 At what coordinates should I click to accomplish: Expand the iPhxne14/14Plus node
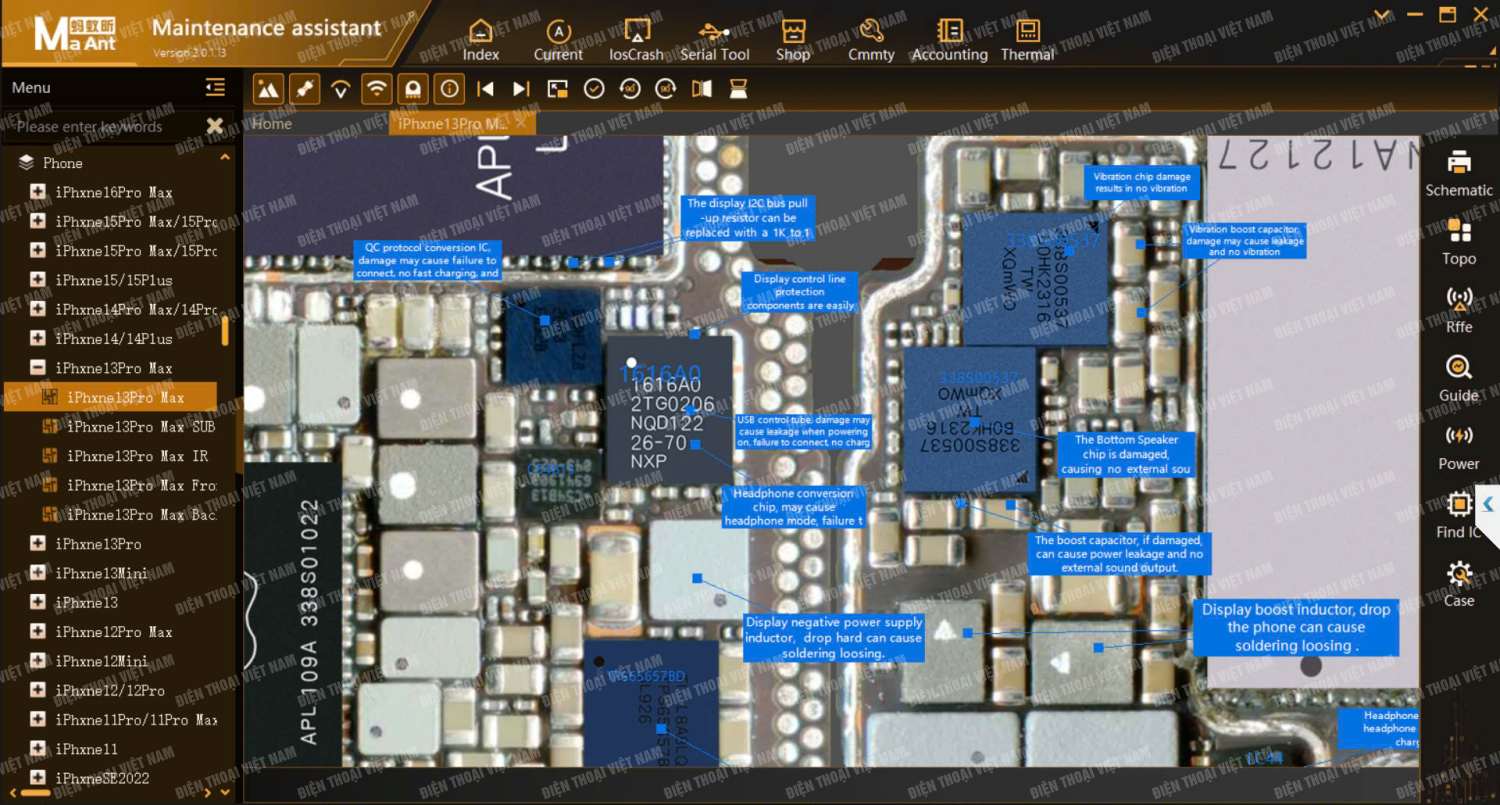pos(38,338)
